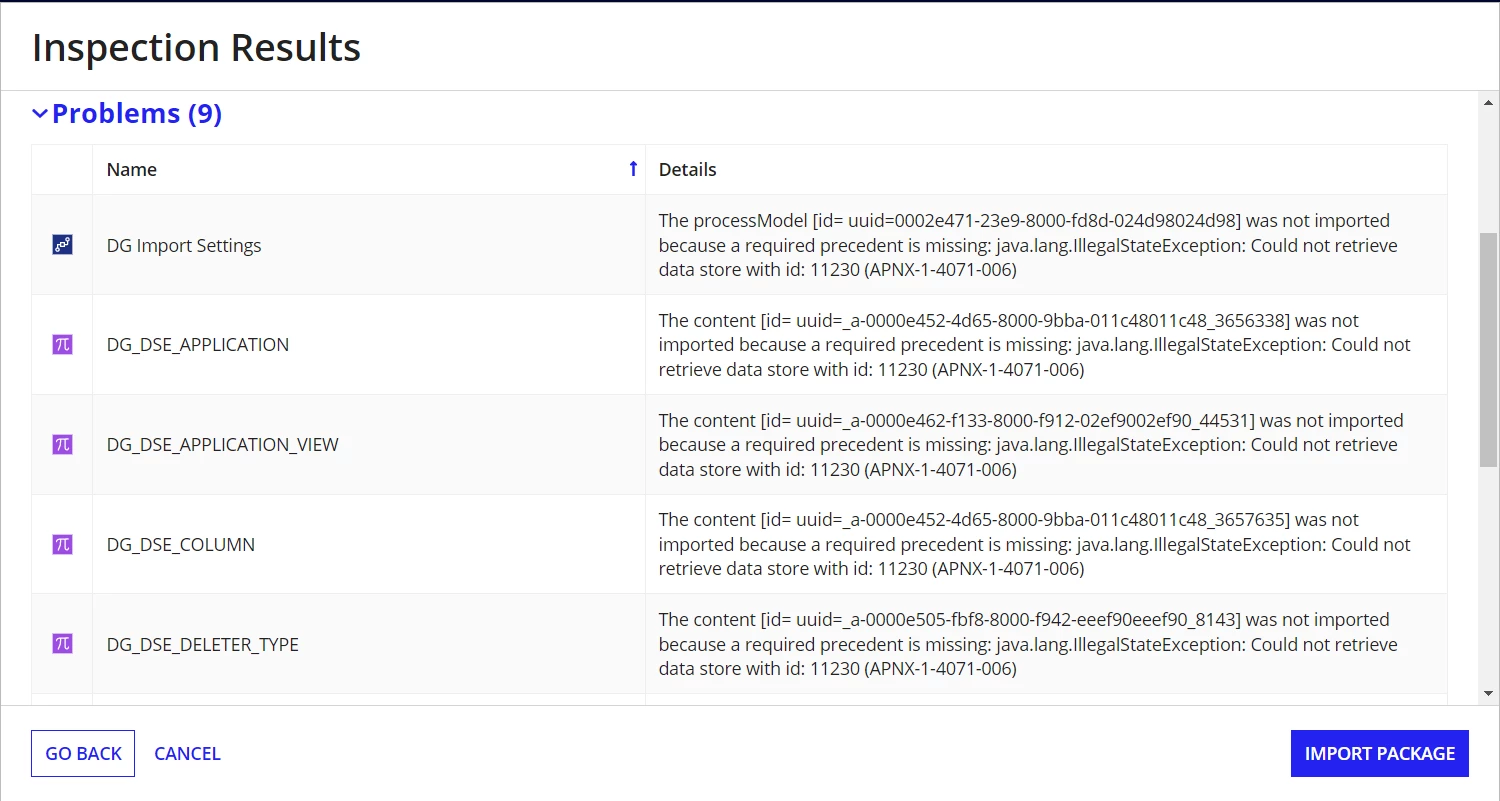Click the constant icon beside DG_DSE_APPLICATION
The height and width of the screenshot is (801, 1500).
click(62, 345)
